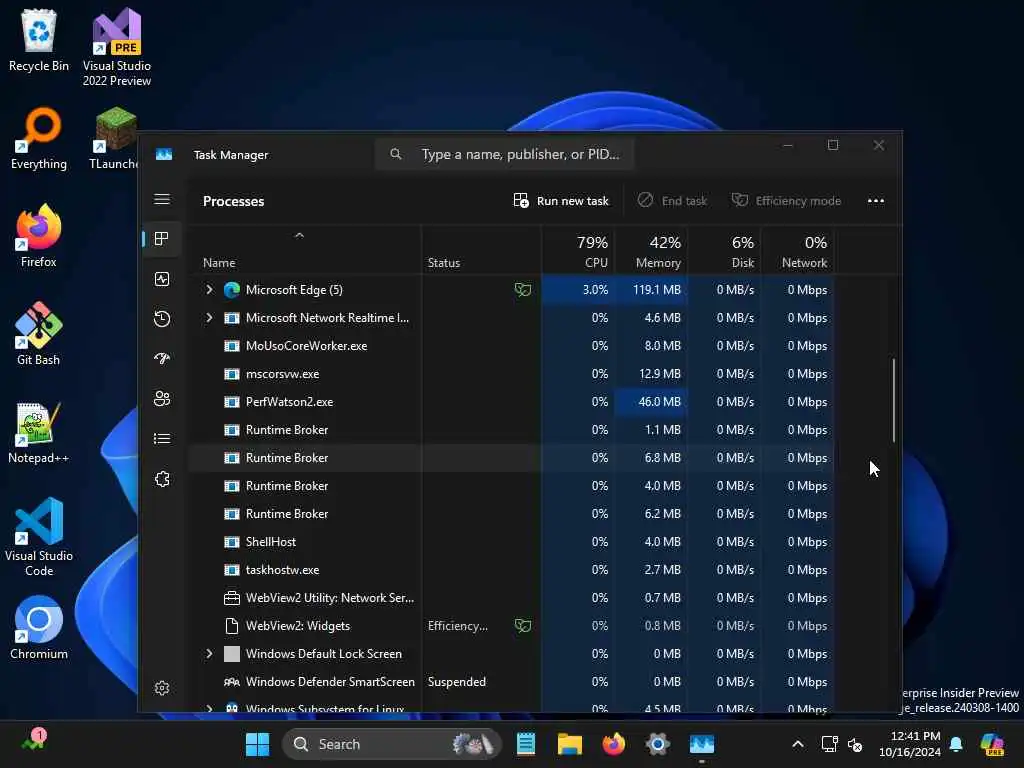The width and height of the screenshot is (1024, 768).
Task: Open Firefox from the taskbar
Action: pos(613,744)
